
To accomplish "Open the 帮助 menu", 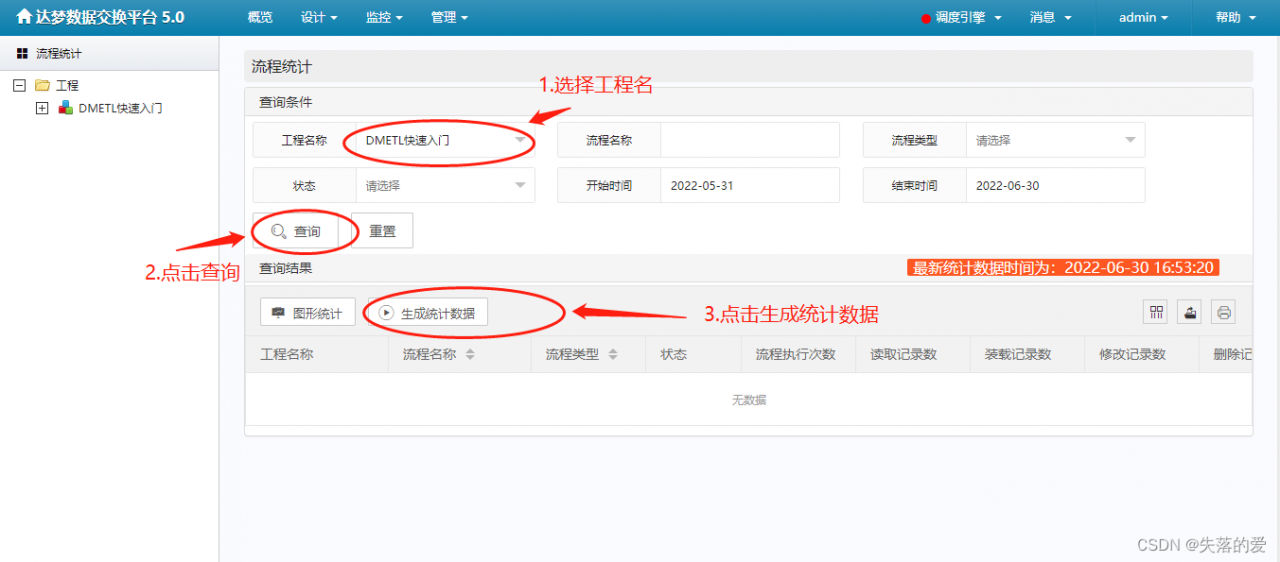I will click(1235, 17).
